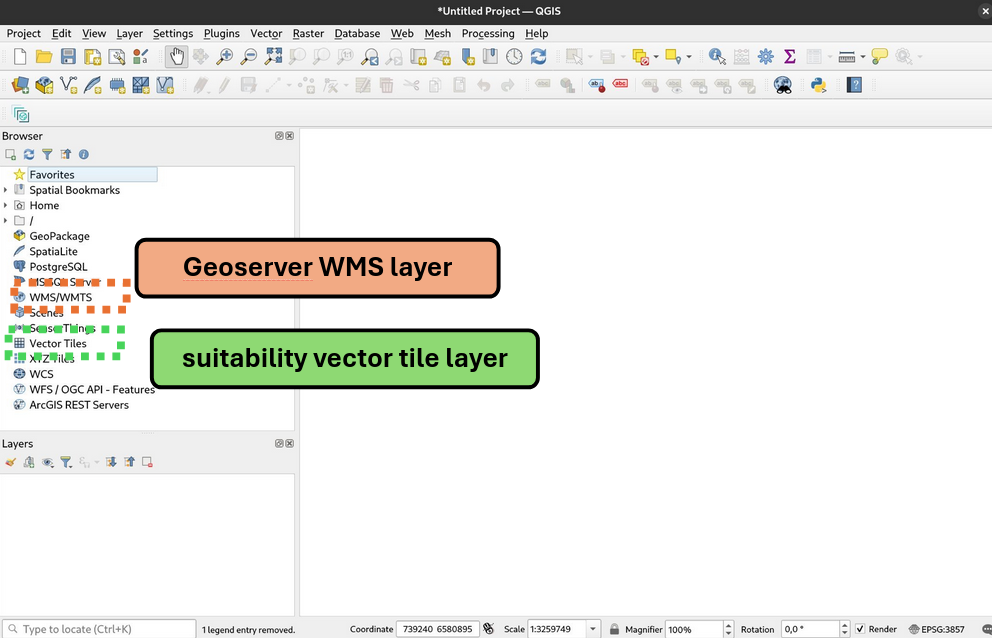Open the Project menu

coord(23,34)
